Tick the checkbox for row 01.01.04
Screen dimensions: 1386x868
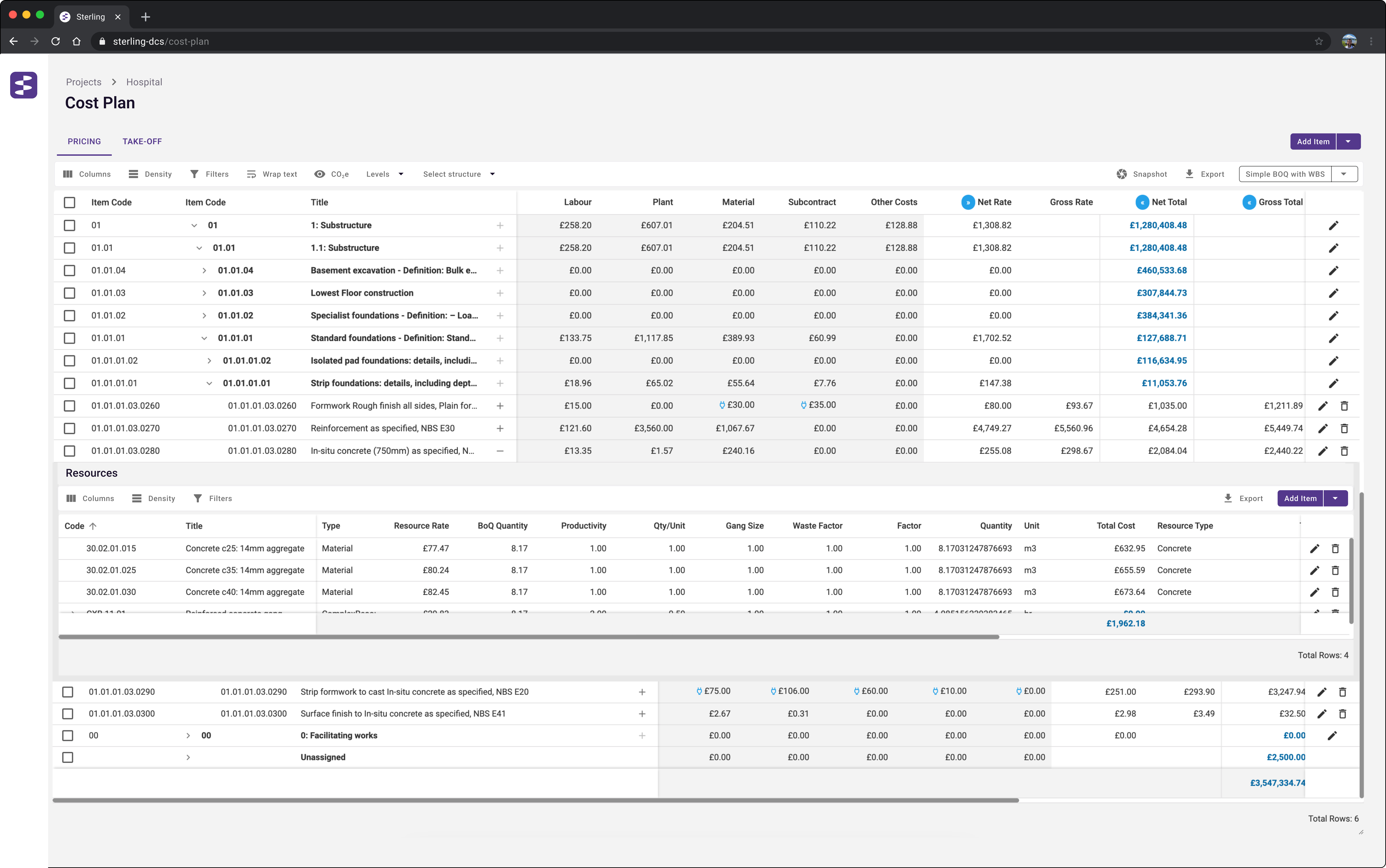click(x=70, y=270)
